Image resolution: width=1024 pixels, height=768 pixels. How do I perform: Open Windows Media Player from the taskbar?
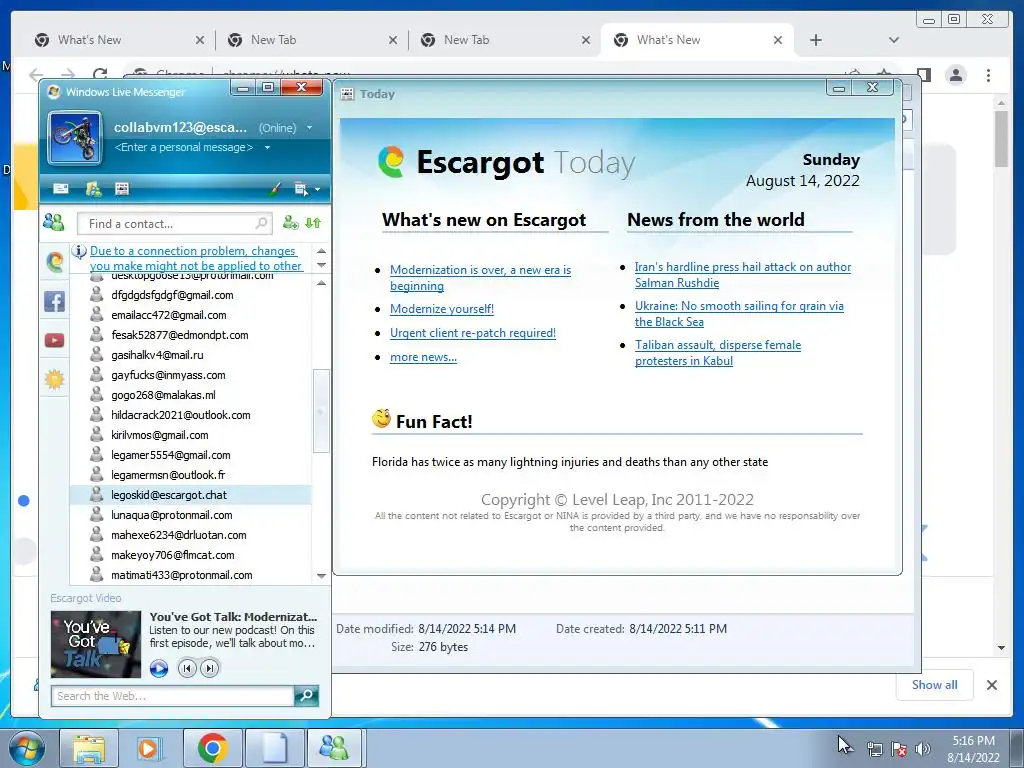click(150, 748)
